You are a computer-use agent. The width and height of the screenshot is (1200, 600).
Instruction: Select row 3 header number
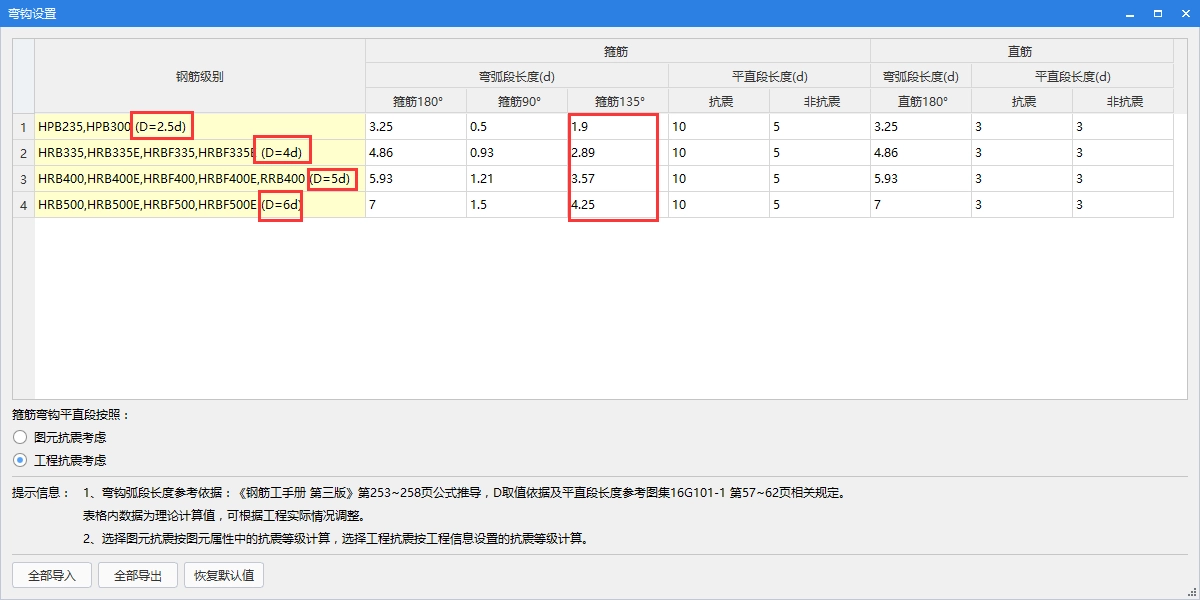click(x=23, y=179)
